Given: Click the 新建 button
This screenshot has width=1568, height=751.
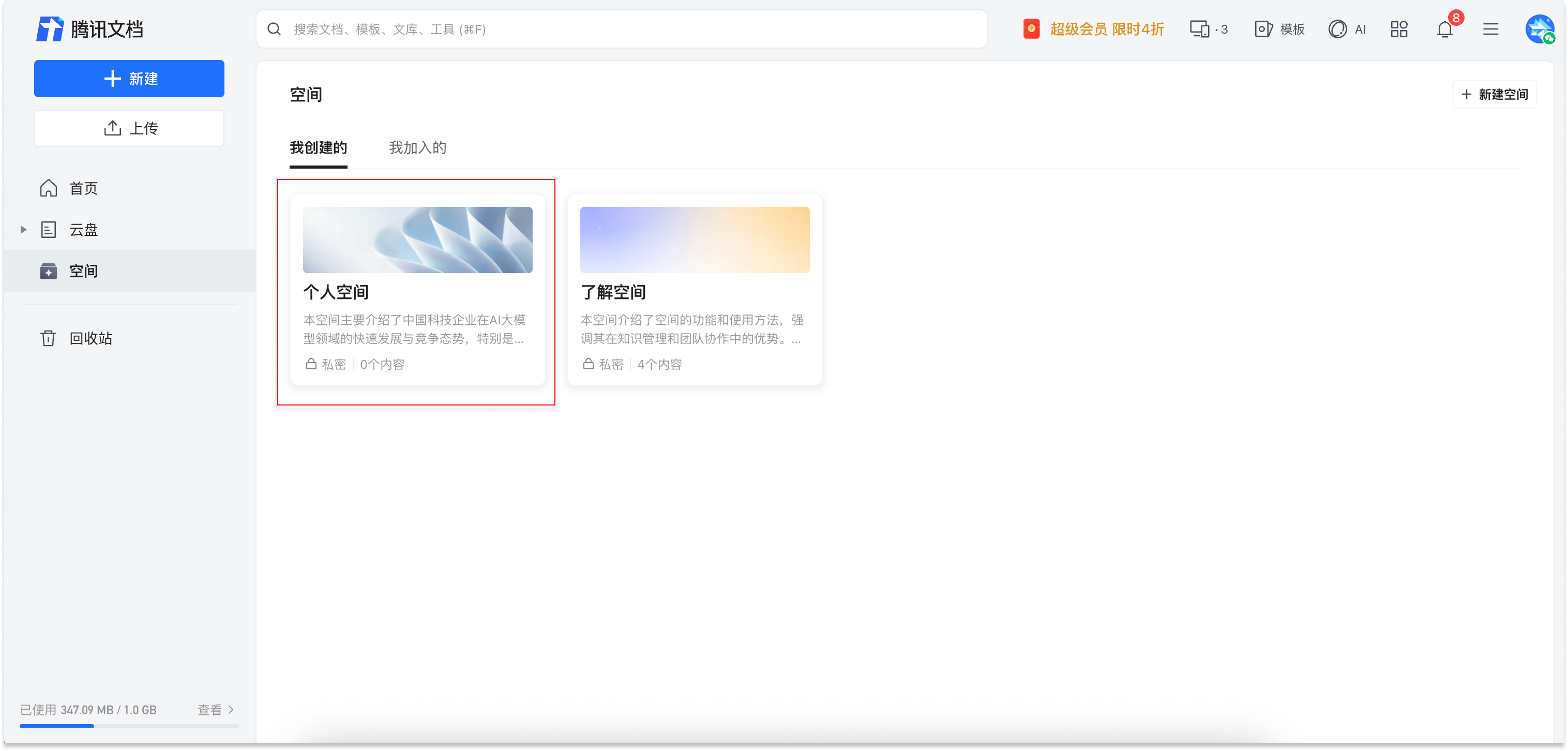Looking at the screenshot, I should pyautogui.click(x=129, y=79).
